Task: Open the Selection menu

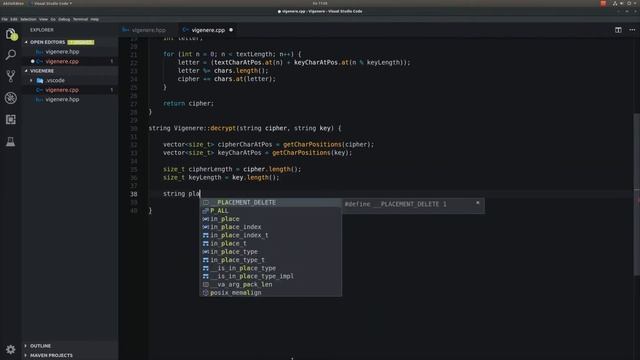Action: [28, 19]
